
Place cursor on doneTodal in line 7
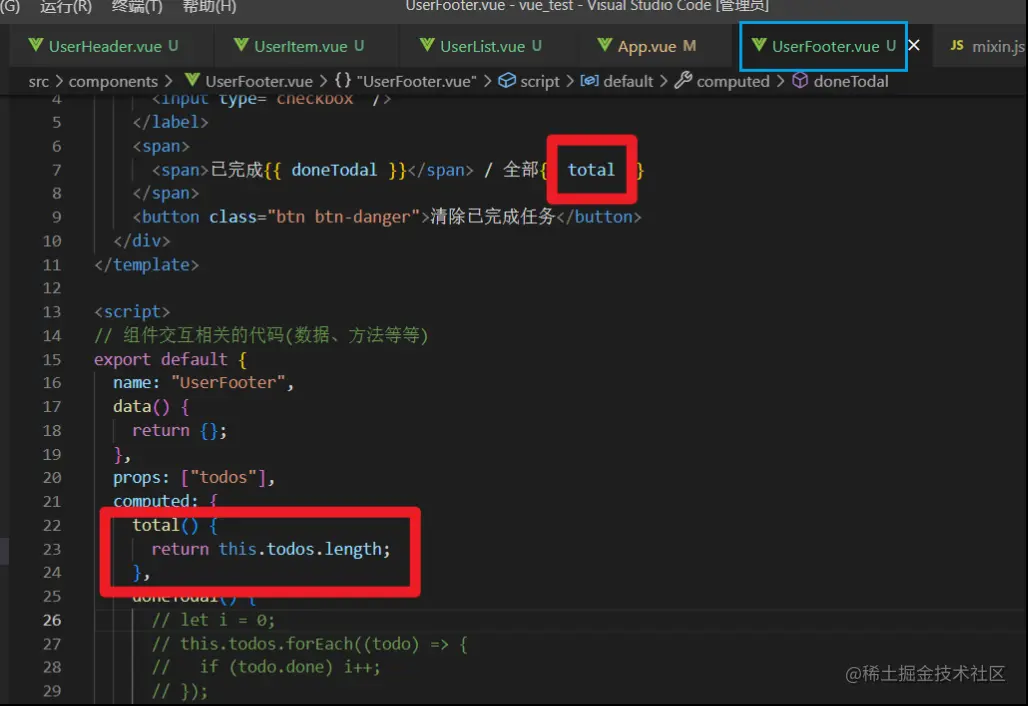pyautogui.click(x=334, y=170)
